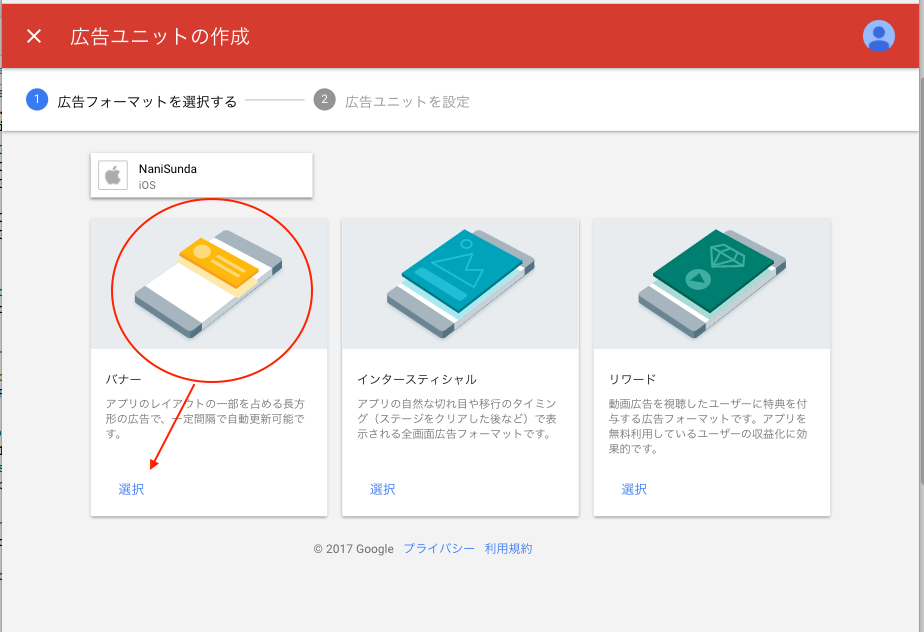Image resolution: width=924 pixels, height=632 pixels.
Task: Click the banner description text
Action: pyautogui.click(x=205, y=419)
